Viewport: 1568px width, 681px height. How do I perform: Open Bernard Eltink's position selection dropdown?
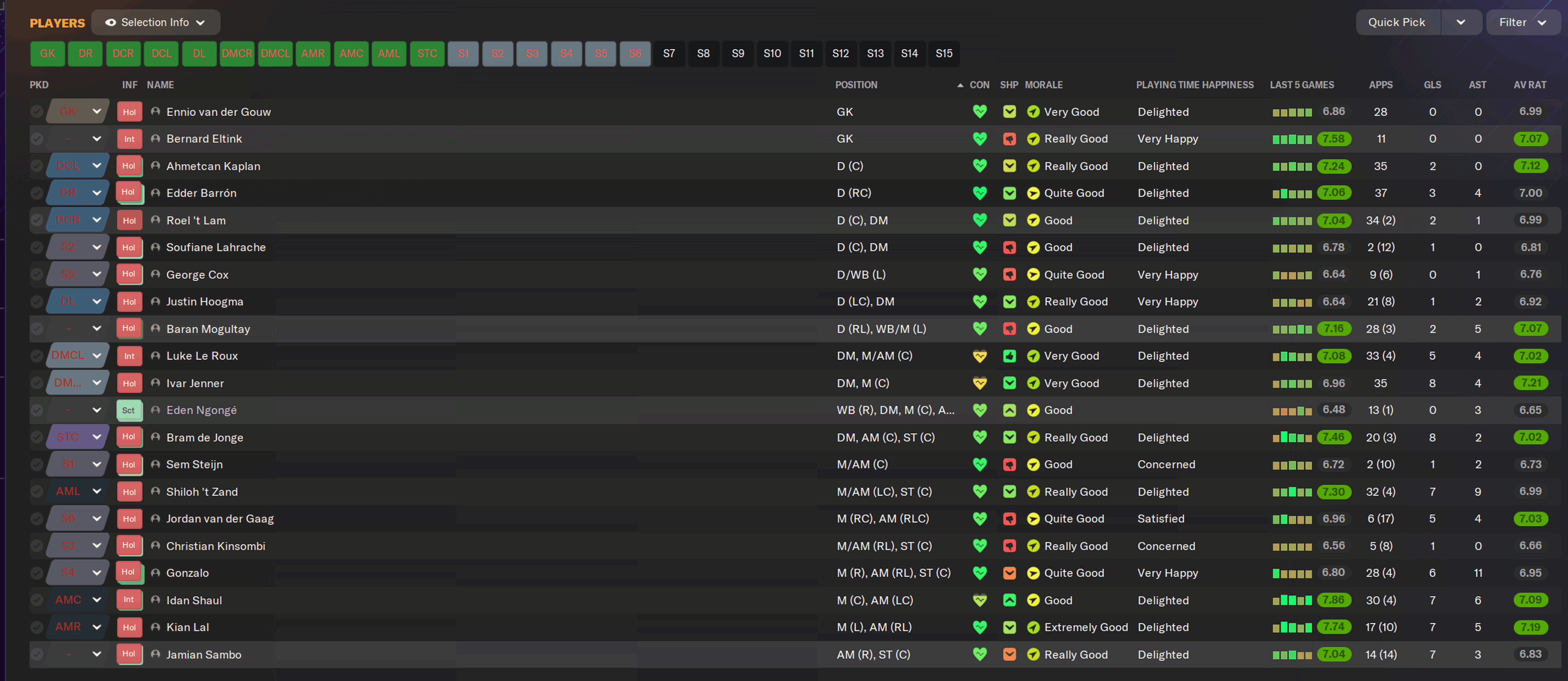(x=96, y=139)
